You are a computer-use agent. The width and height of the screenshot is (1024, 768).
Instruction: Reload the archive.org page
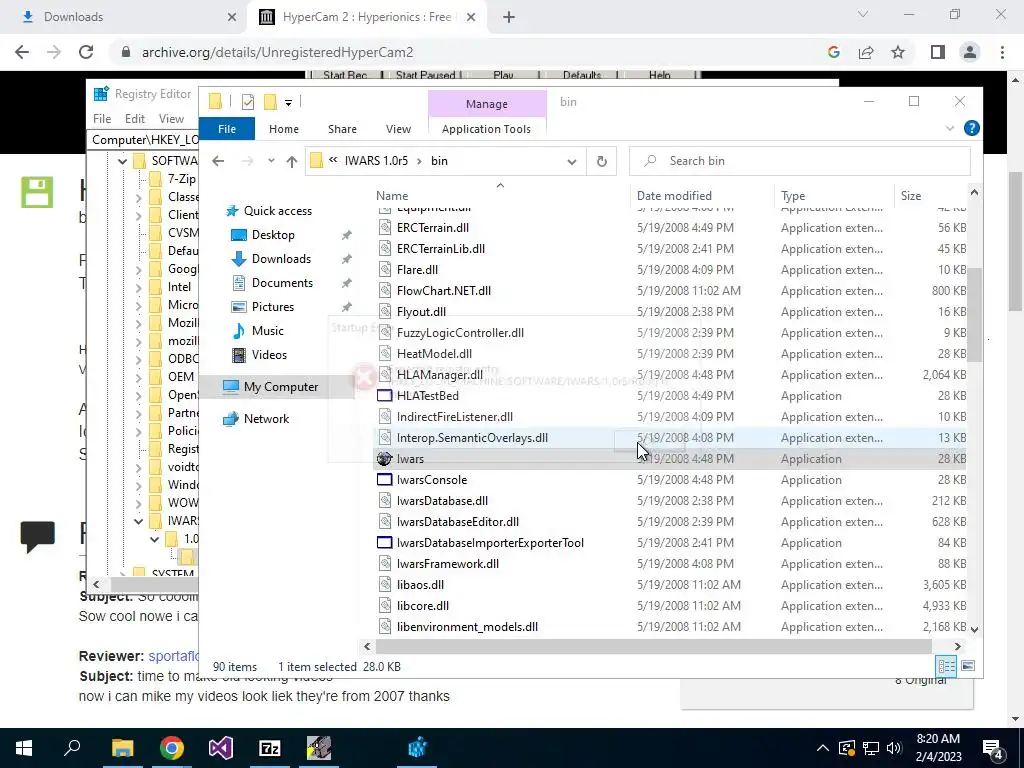click(x=86, y=52)
